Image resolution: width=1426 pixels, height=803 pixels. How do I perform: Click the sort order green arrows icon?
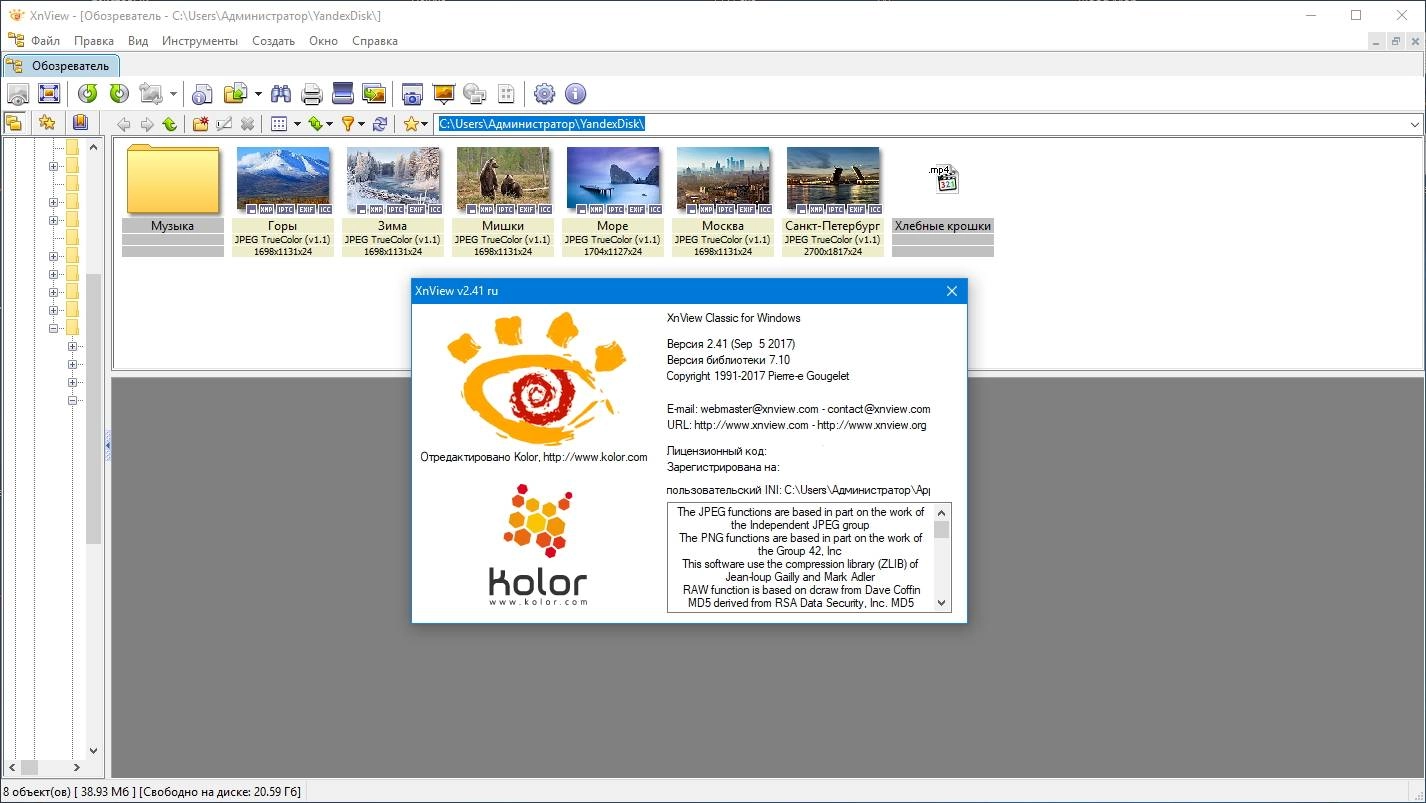click(x=315, y=124)
